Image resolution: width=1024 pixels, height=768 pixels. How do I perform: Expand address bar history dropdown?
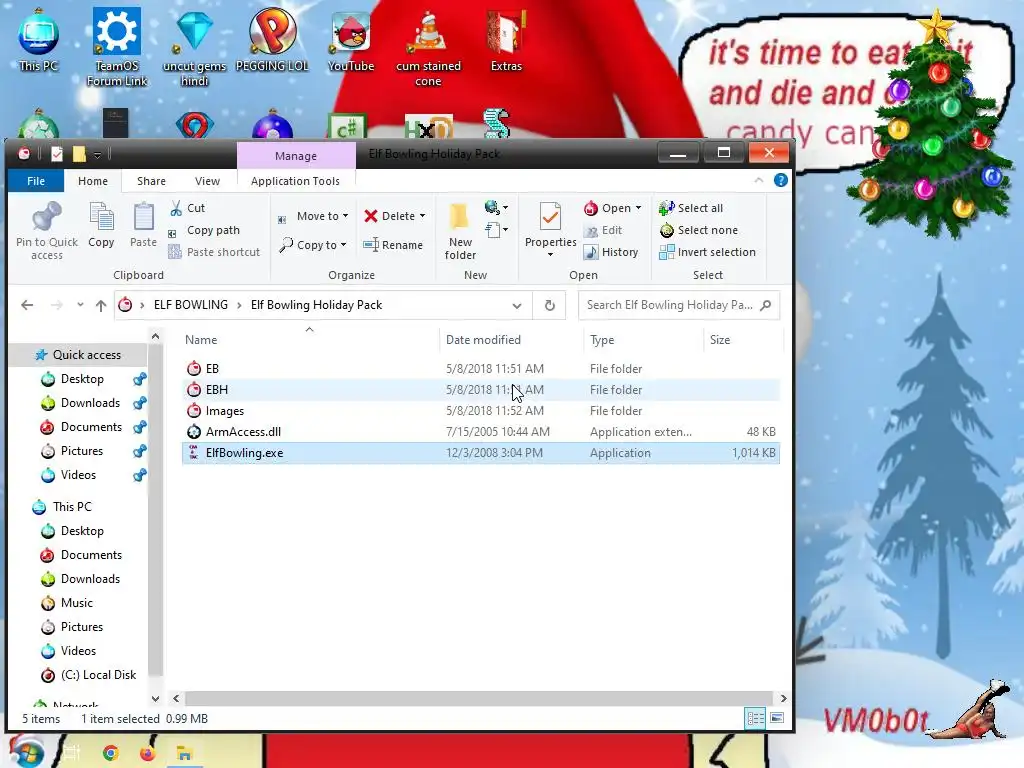(517, 305)
